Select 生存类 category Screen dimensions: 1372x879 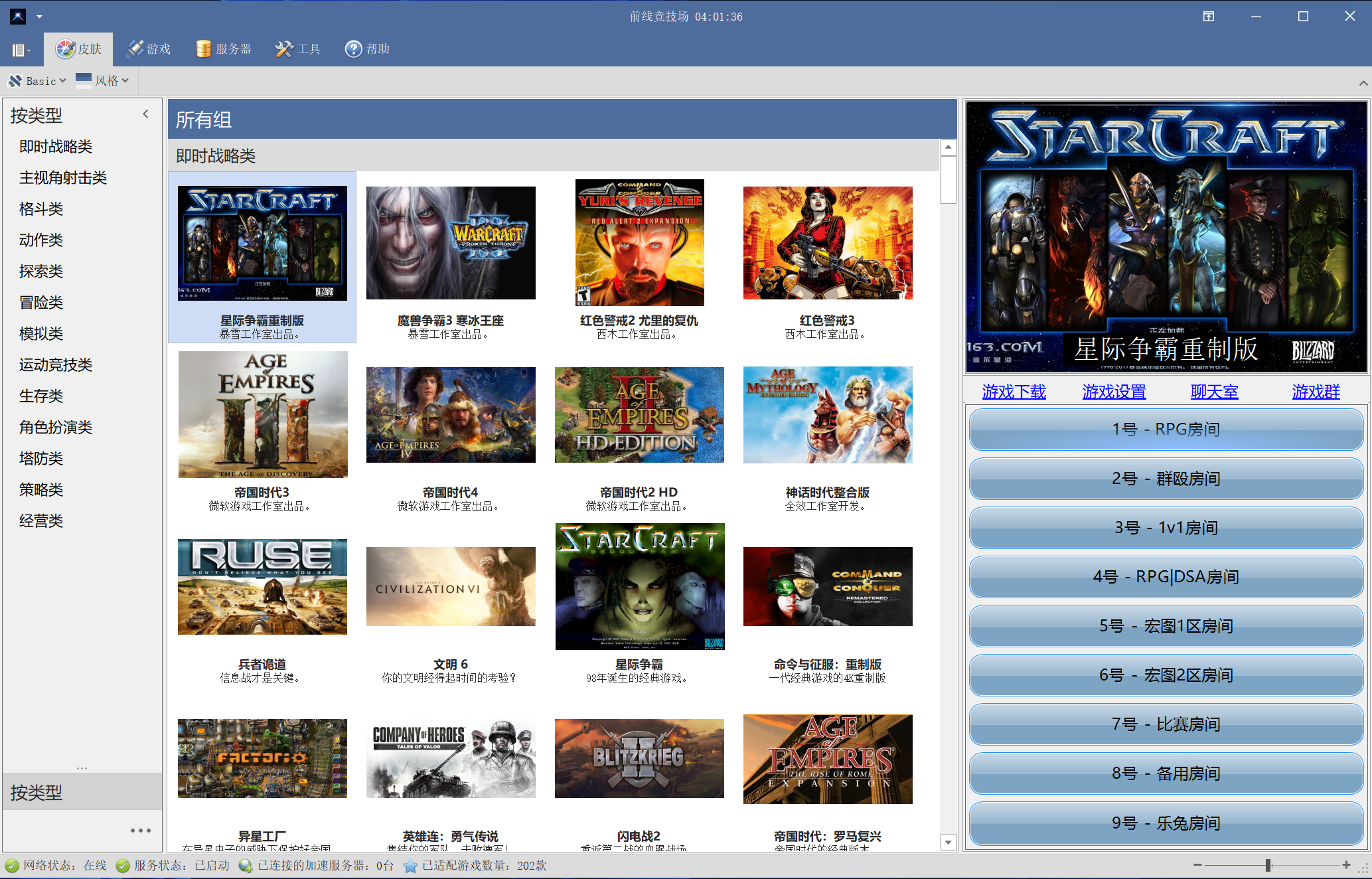pos(41,396)
